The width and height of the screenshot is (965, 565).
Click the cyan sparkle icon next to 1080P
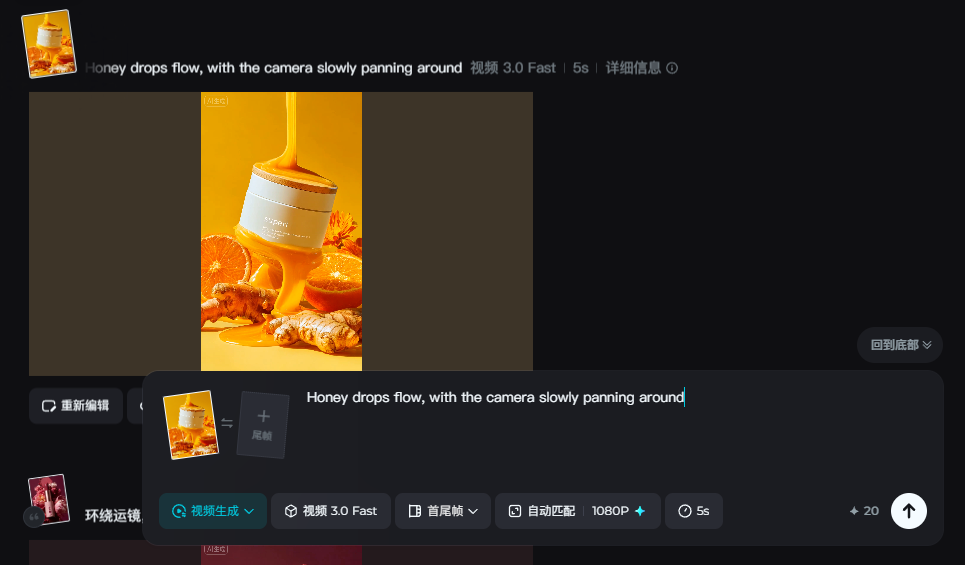pos(640,511)
